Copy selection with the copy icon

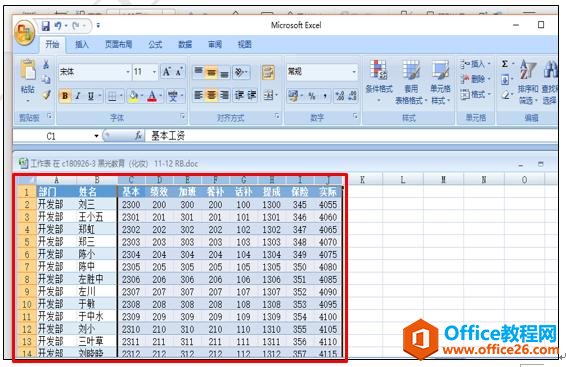(46, 79)
